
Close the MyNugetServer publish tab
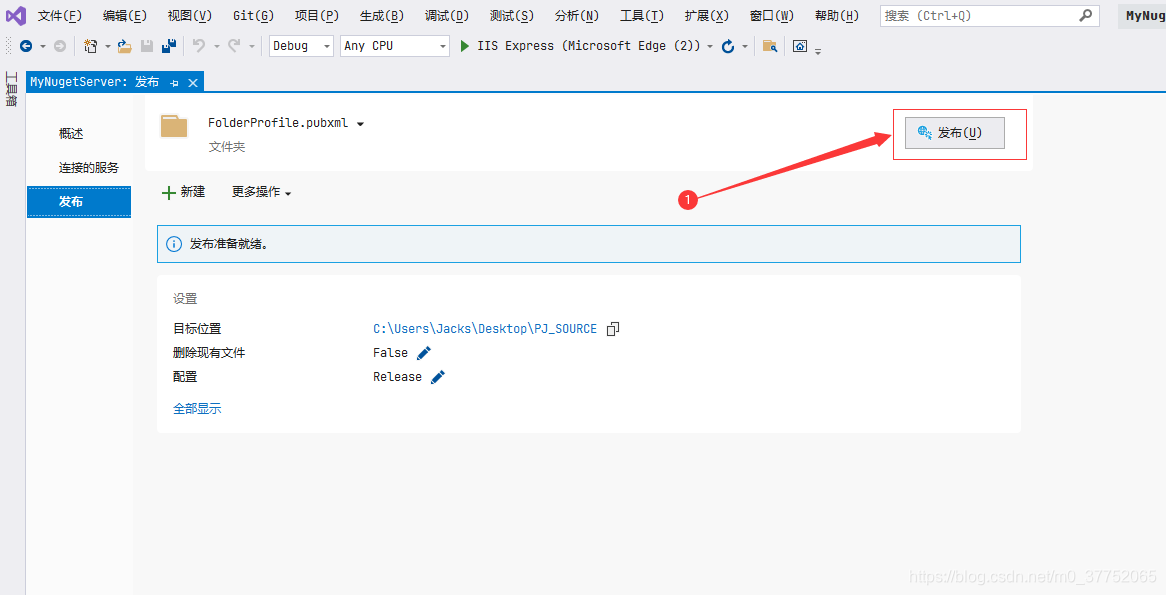[193, 83]
